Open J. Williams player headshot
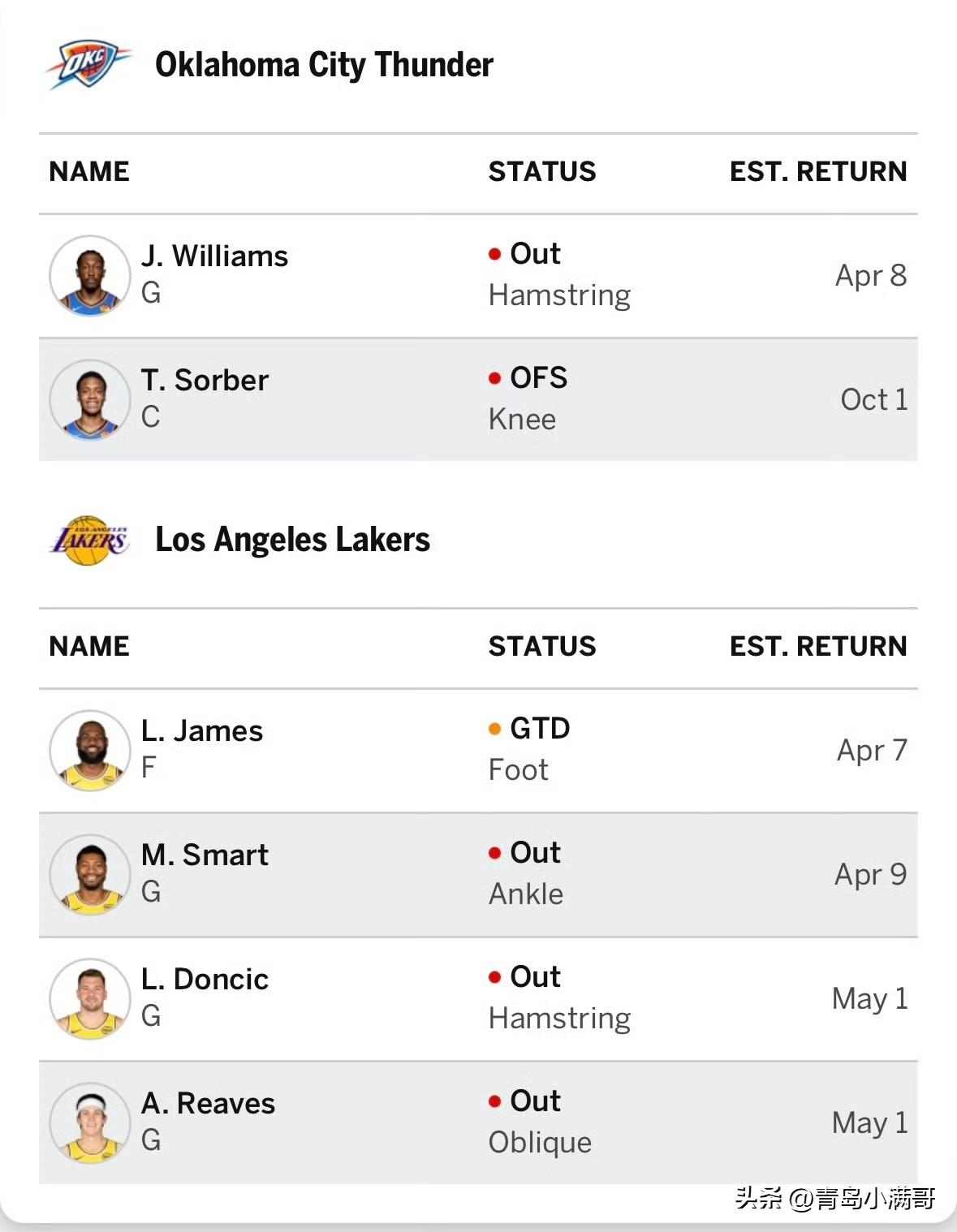 [90, 275]
